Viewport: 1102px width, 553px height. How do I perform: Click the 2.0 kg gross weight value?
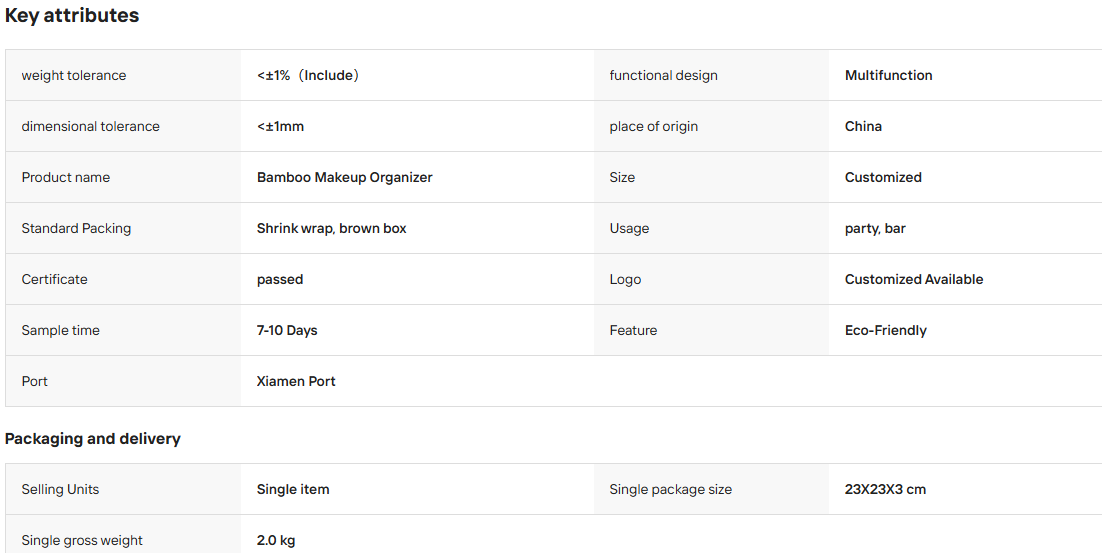[276, 540]
